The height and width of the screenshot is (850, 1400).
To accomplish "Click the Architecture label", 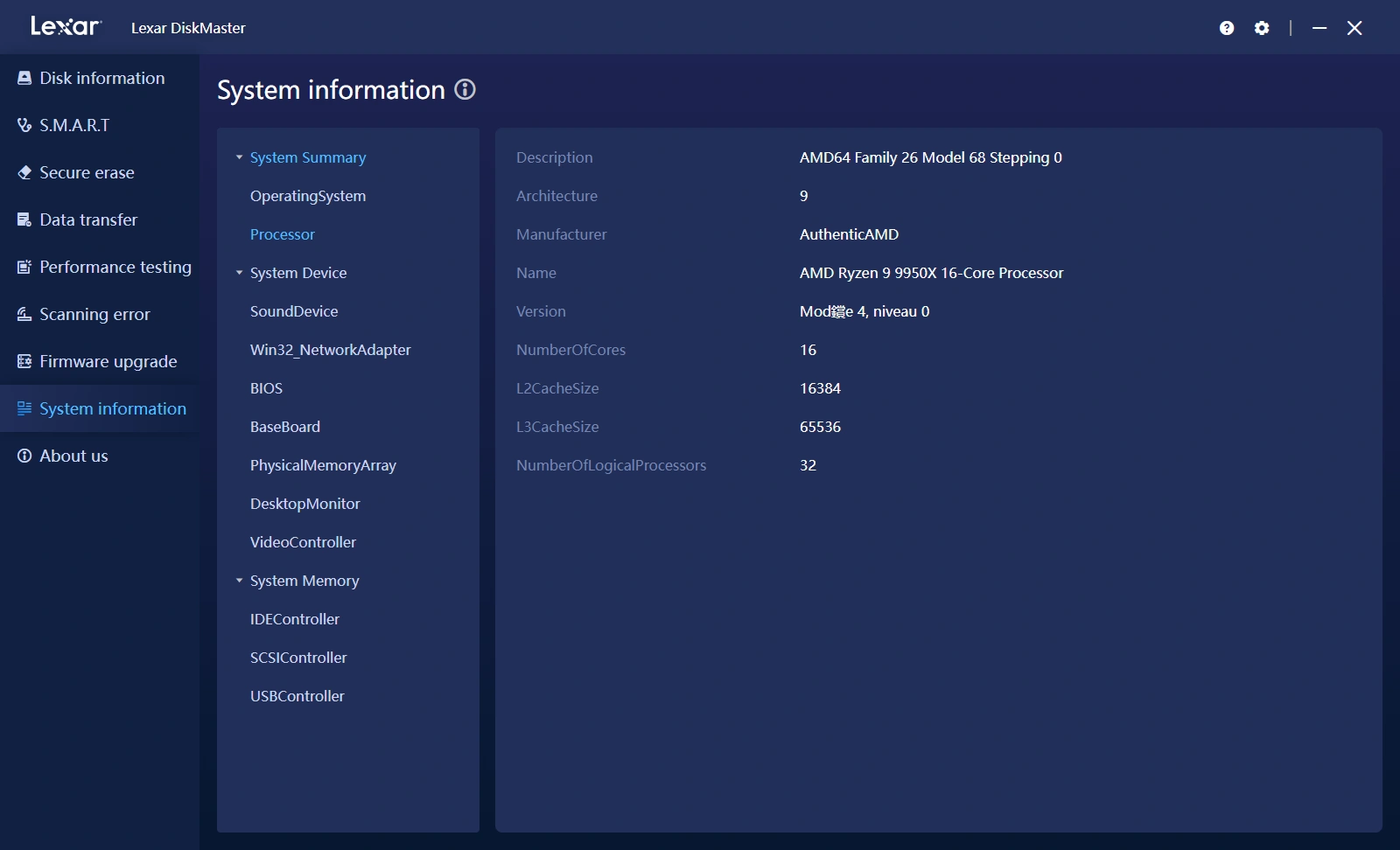I will [556, 196].
